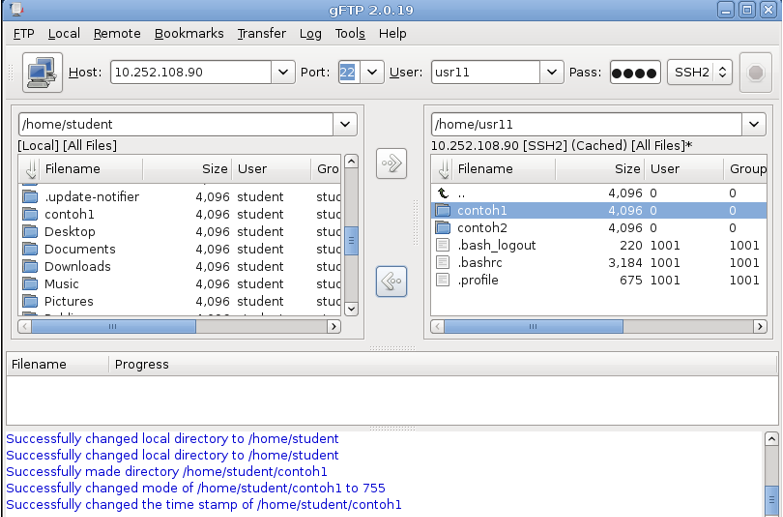Viewport: 783px width, 517px height.
Task: Click the local pane vertical scrollbar thumb
Action: coord(352,241)
